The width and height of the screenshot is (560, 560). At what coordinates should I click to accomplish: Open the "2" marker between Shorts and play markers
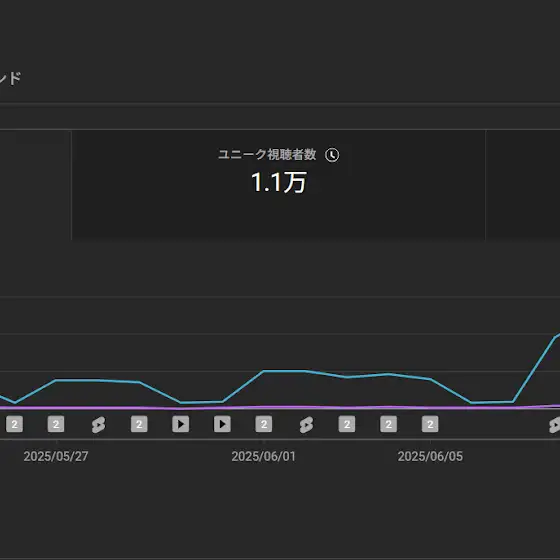139,424
